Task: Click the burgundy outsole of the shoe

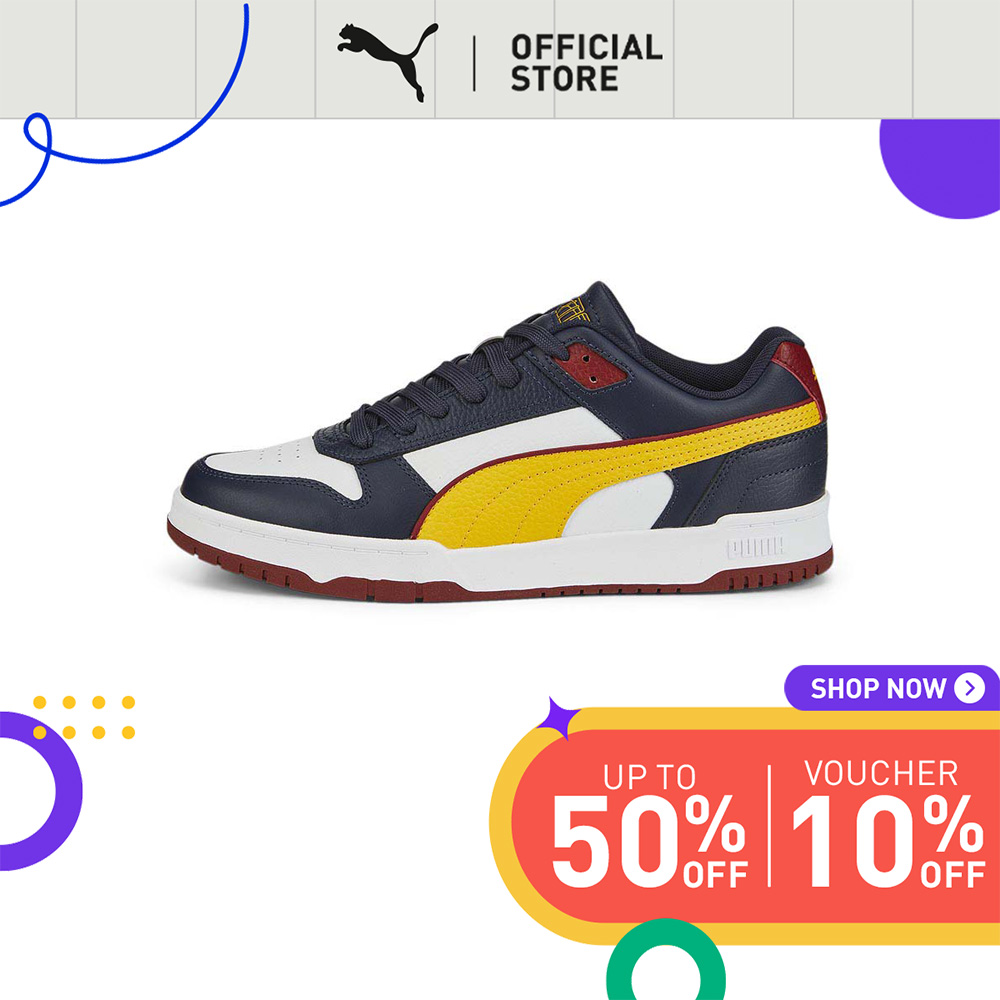Action: pos(499,576)
